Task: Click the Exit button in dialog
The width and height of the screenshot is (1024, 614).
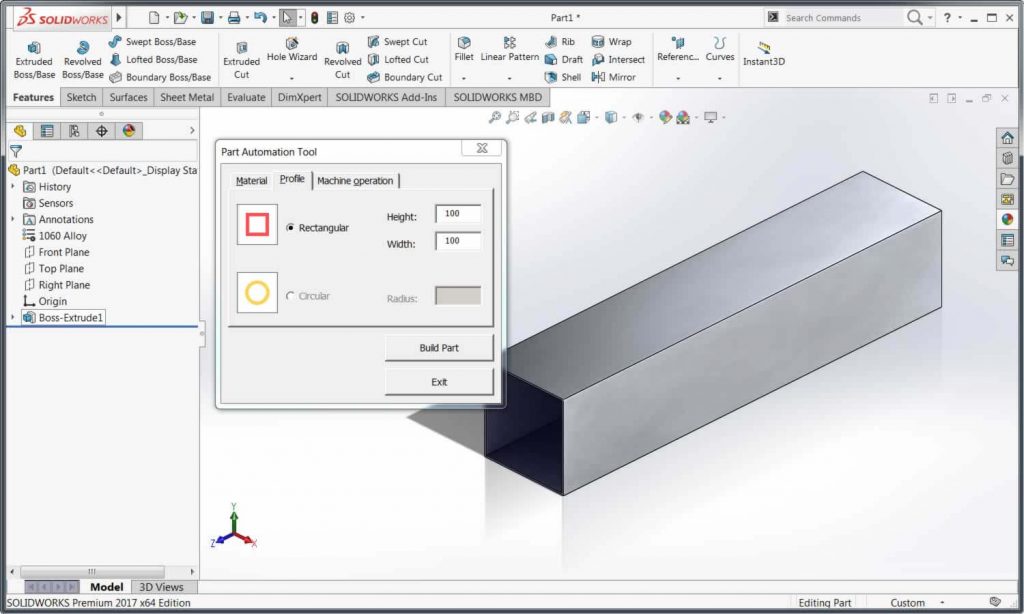Action: (439, 382)
